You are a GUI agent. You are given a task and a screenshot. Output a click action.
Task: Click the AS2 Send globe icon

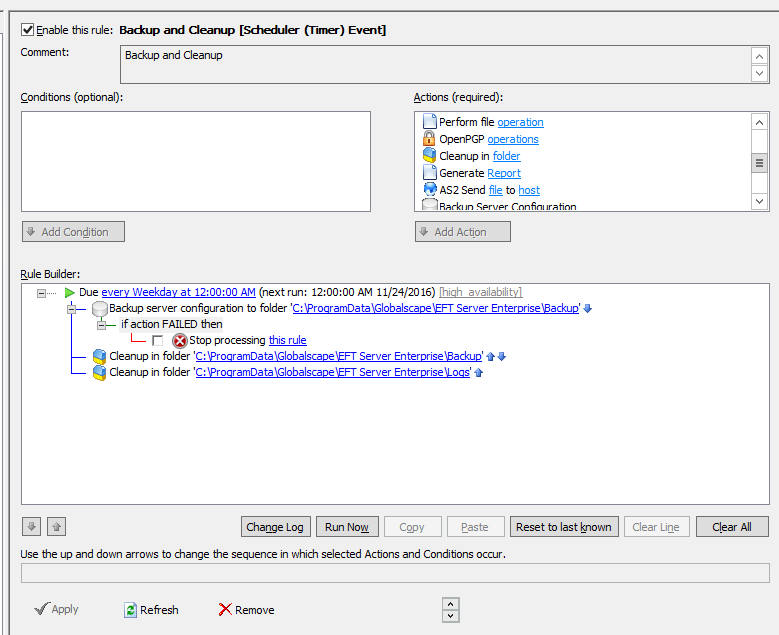(x=429, y=190)
